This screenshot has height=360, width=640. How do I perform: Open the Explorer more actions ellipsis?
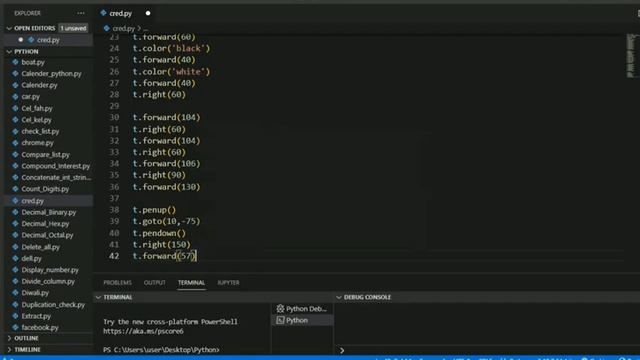tap(81, 13)
